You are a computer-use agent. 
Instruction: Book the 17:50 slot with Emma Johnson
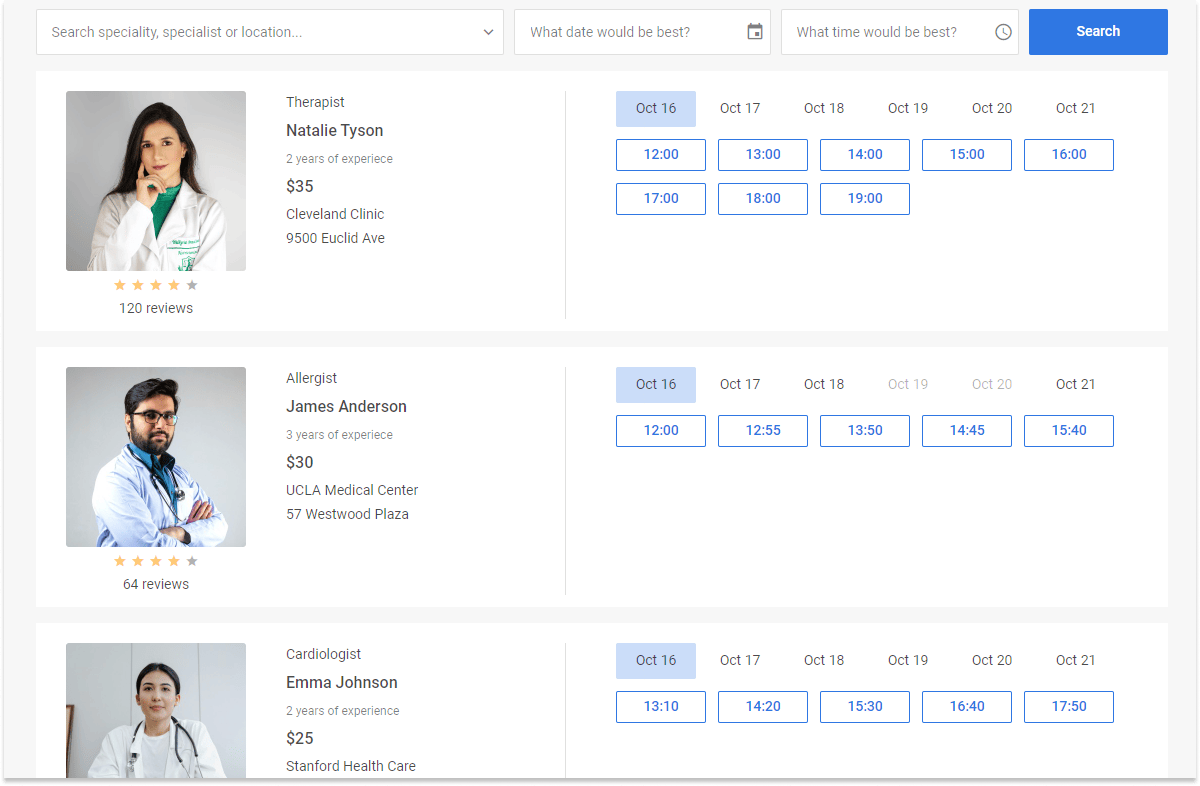1069,707
